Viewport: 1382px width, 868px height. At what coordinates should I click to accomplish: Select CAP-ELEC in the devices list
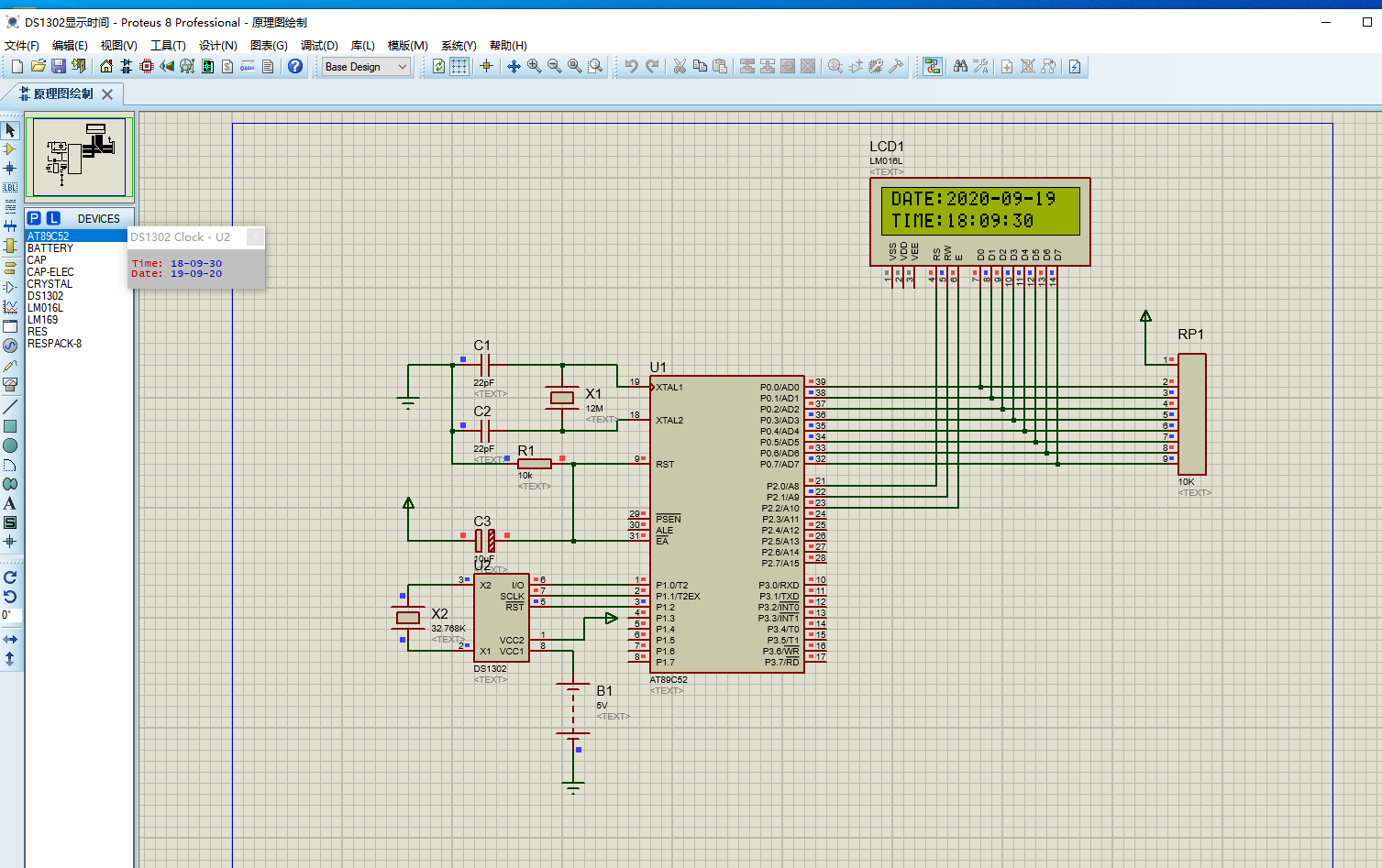point(50,272)
